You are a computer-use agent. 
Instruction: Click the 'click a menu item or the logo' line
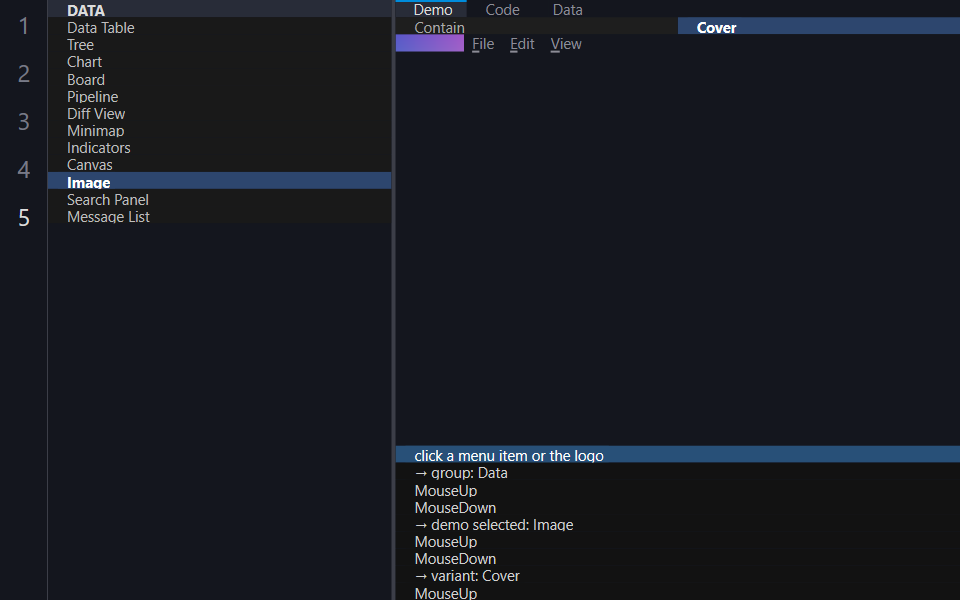pos(678,455)
